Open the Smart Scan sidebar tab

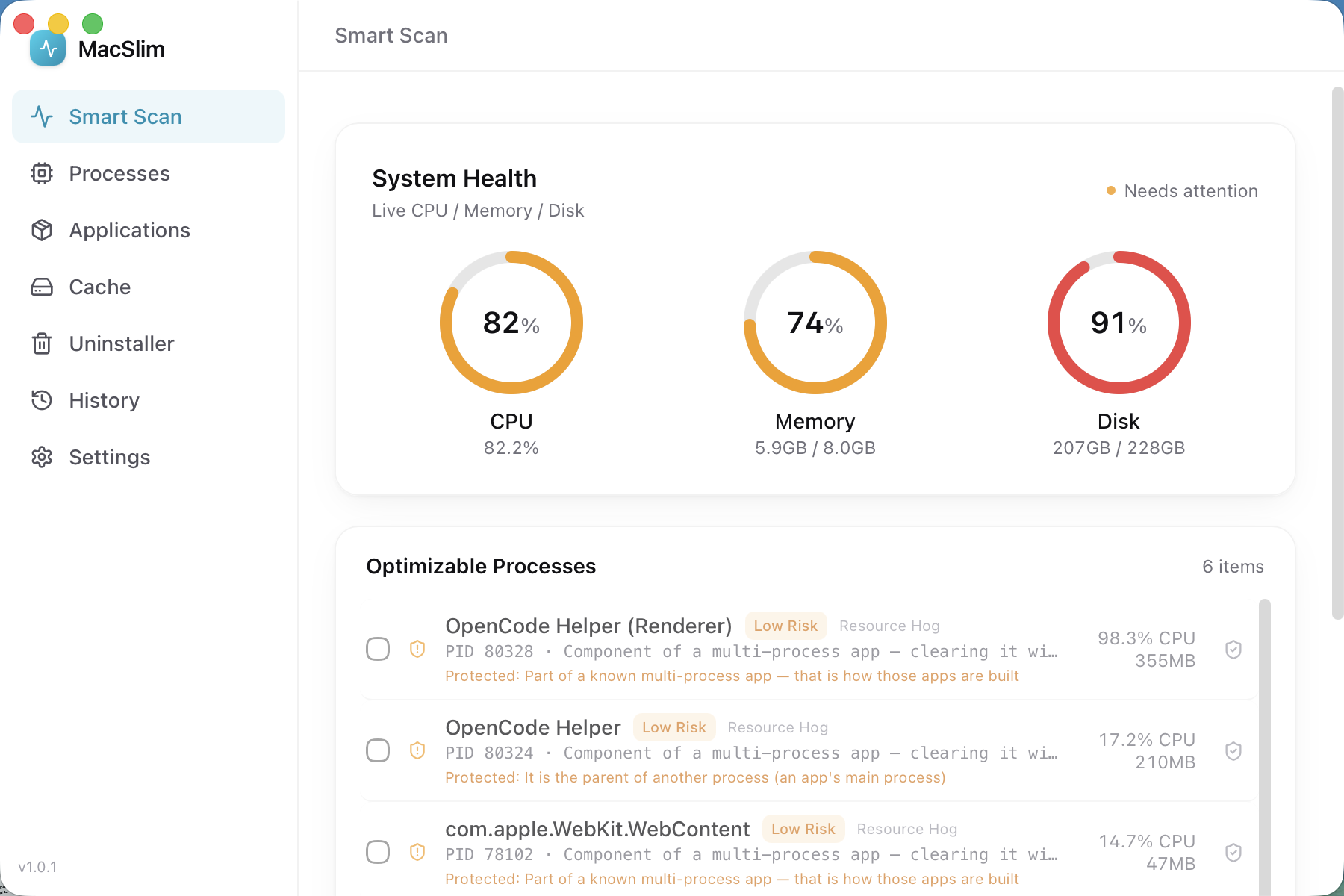(149, 116)
